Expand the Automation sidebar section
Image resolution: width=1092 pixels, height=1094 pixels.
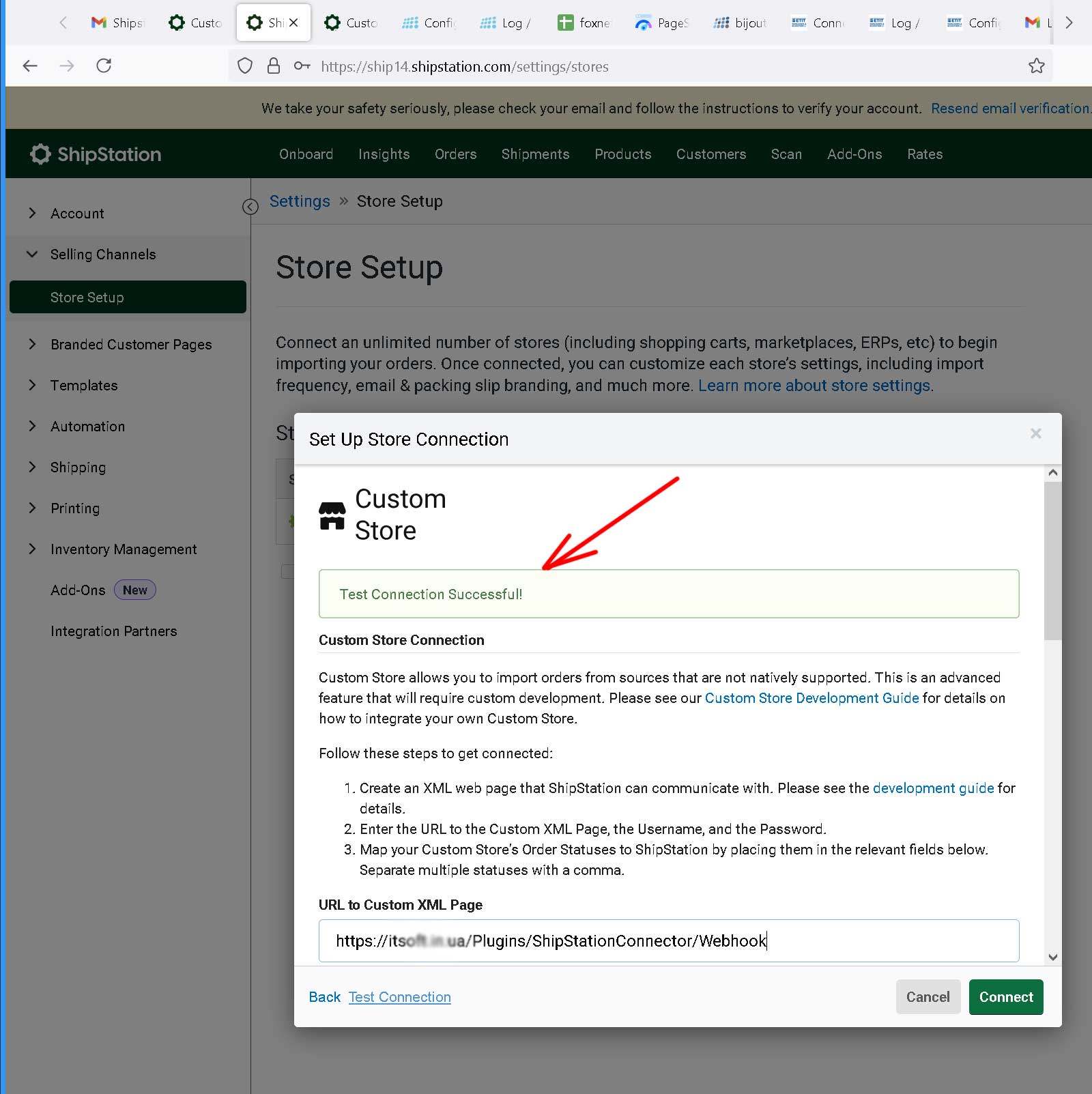coord(32,426)
